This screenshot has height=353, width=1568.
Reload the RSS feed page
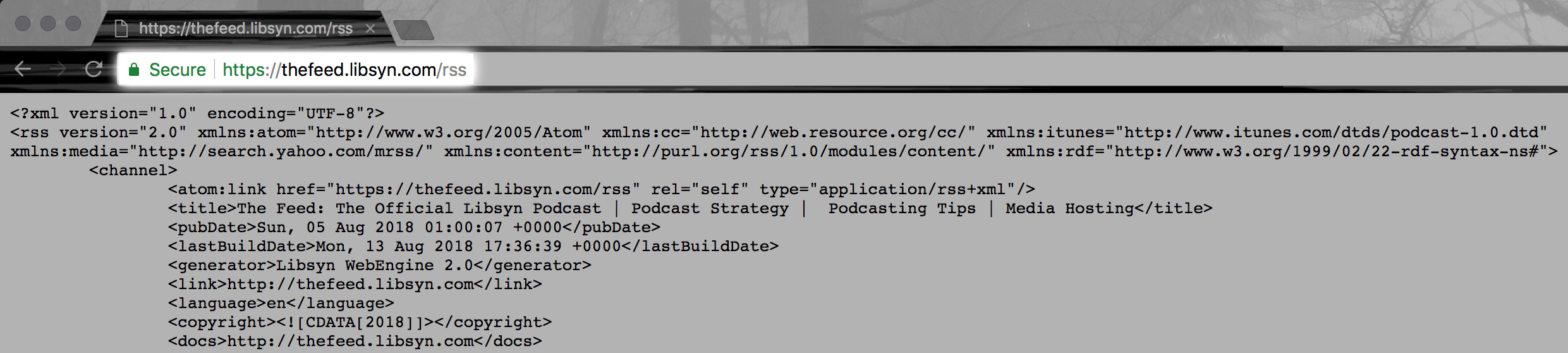point(94,69)
